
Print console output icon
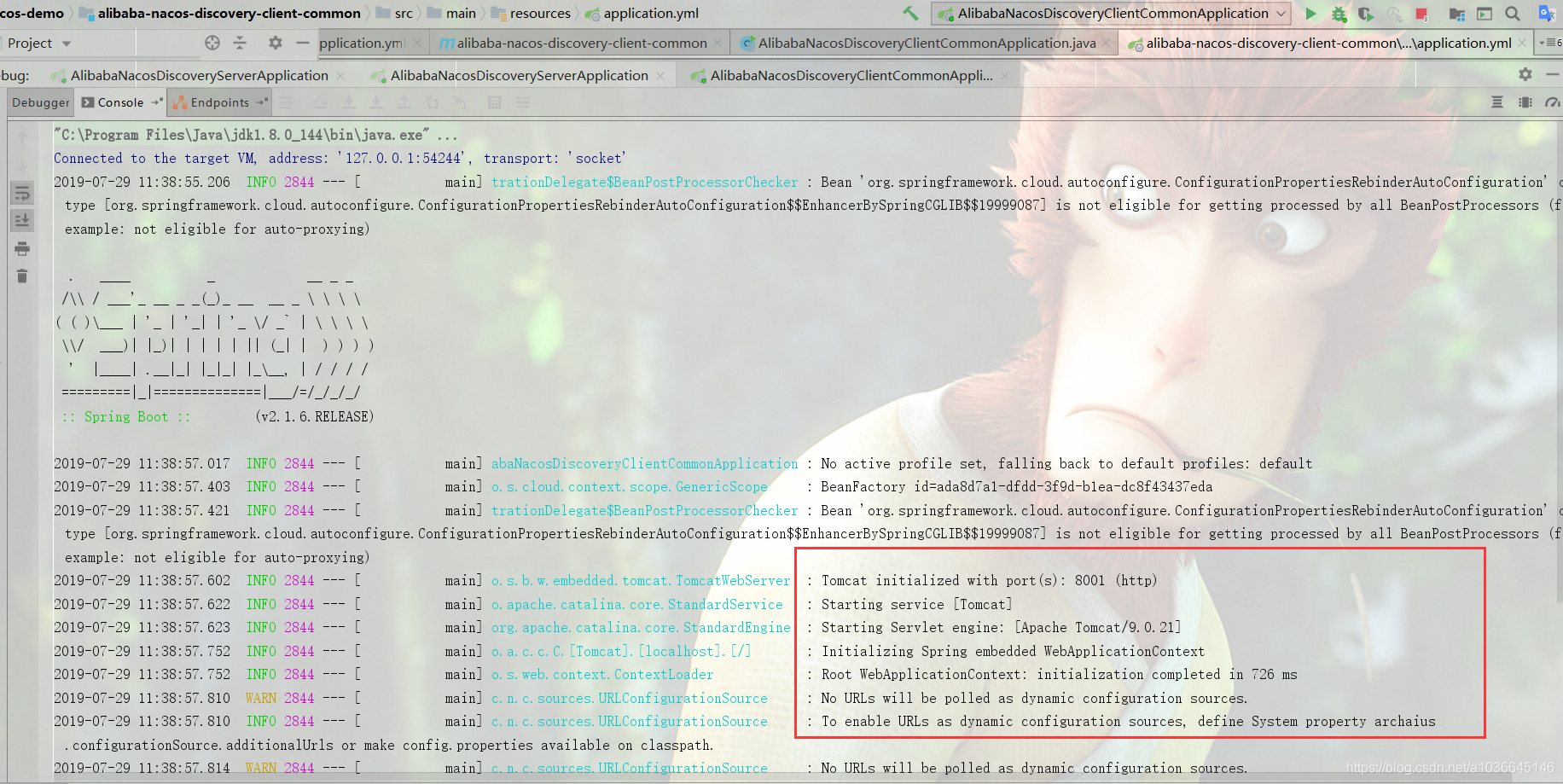22,249
